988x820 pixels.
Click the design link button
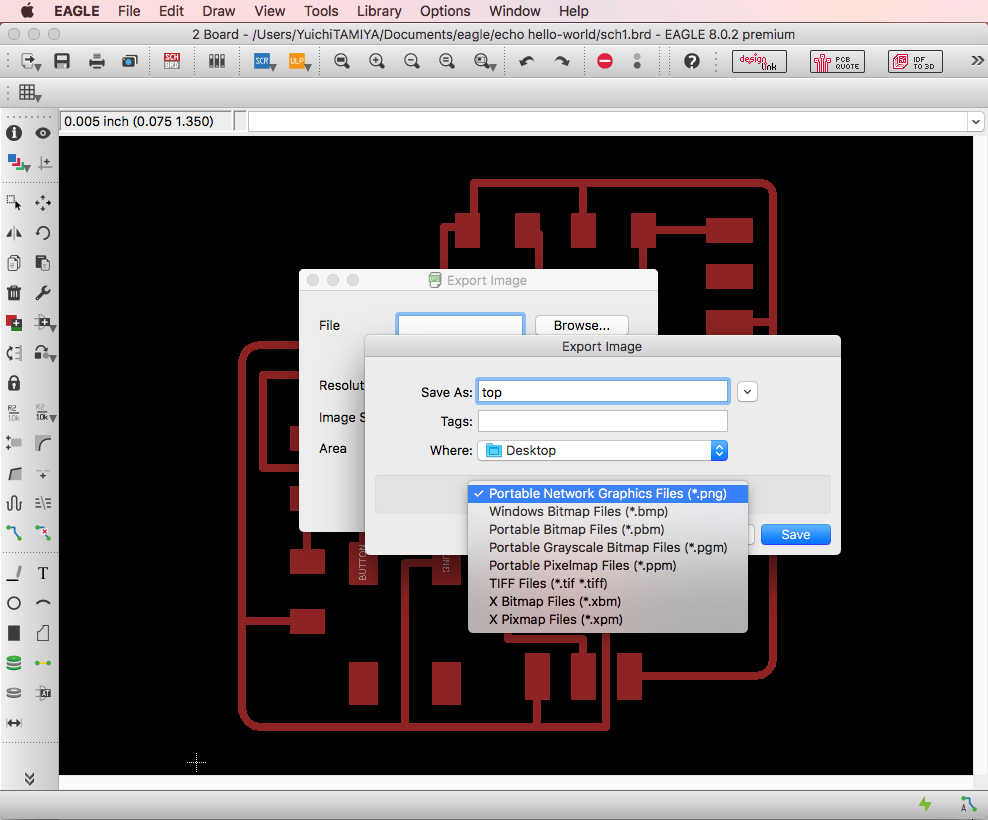[x=759, y=62]
